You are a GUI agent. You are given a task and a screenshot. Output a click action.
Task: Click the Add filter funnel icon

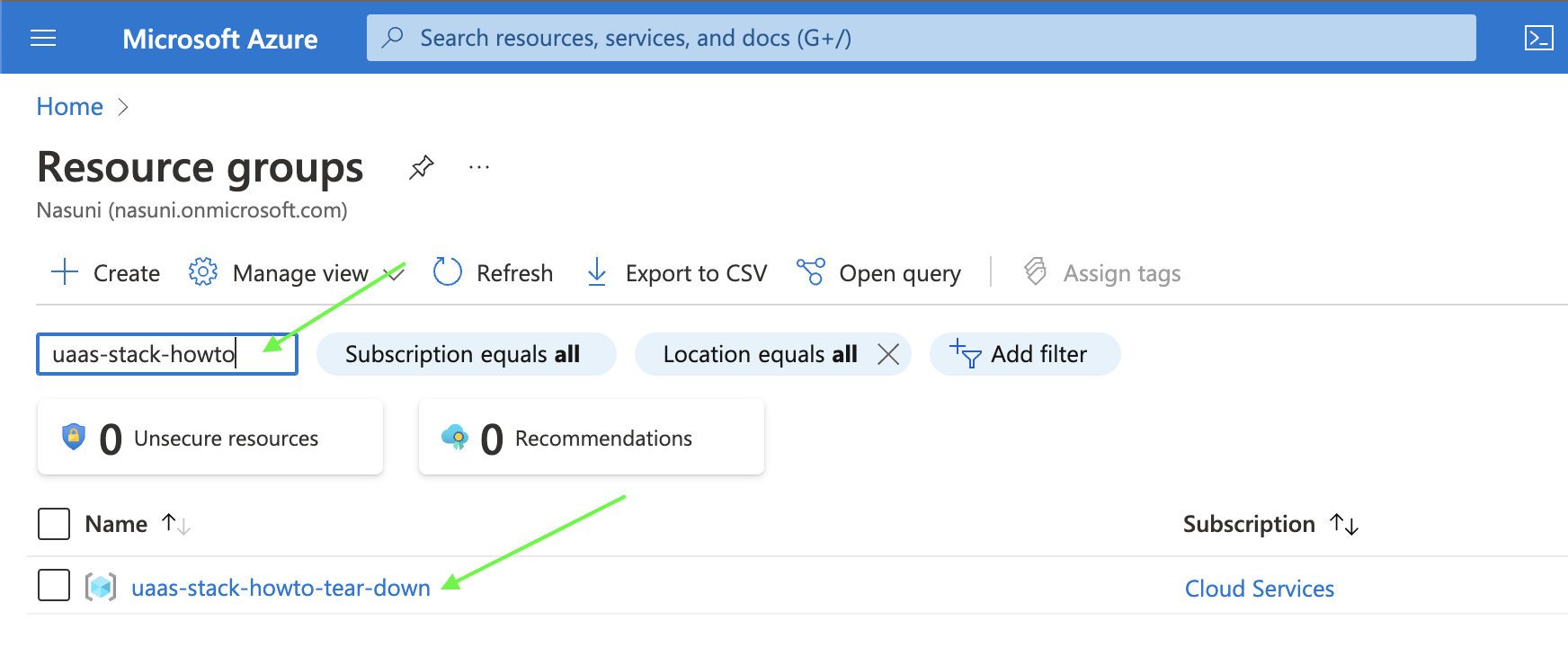pyautogui.click(x=965, y=354)
